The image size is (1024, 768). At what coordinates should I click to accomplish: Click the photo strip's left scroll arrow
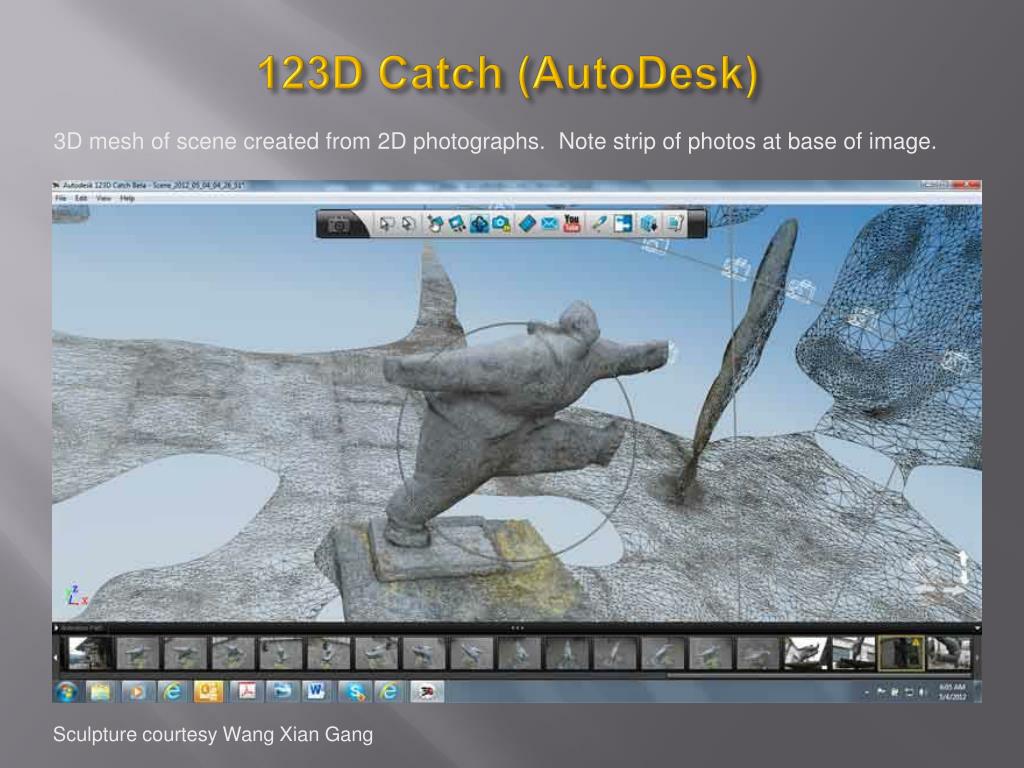click(56, 657)
